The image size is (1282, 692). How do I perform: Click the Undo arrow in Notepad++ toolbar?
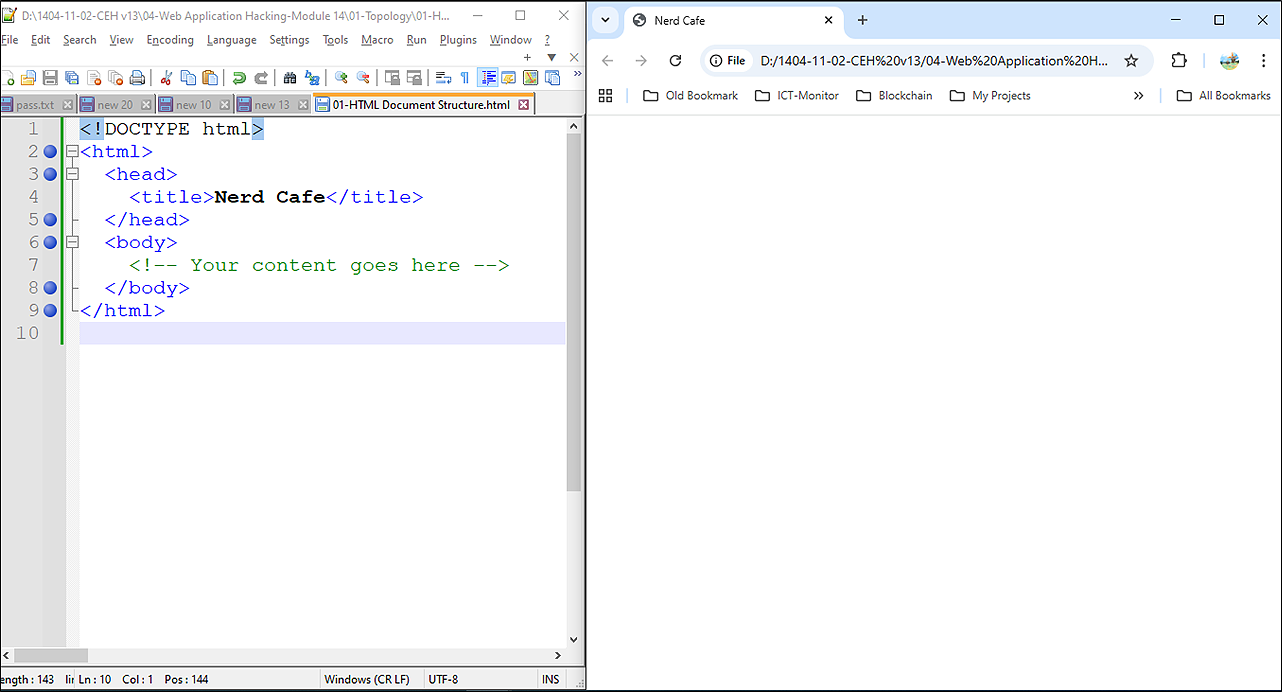point(239,78)
